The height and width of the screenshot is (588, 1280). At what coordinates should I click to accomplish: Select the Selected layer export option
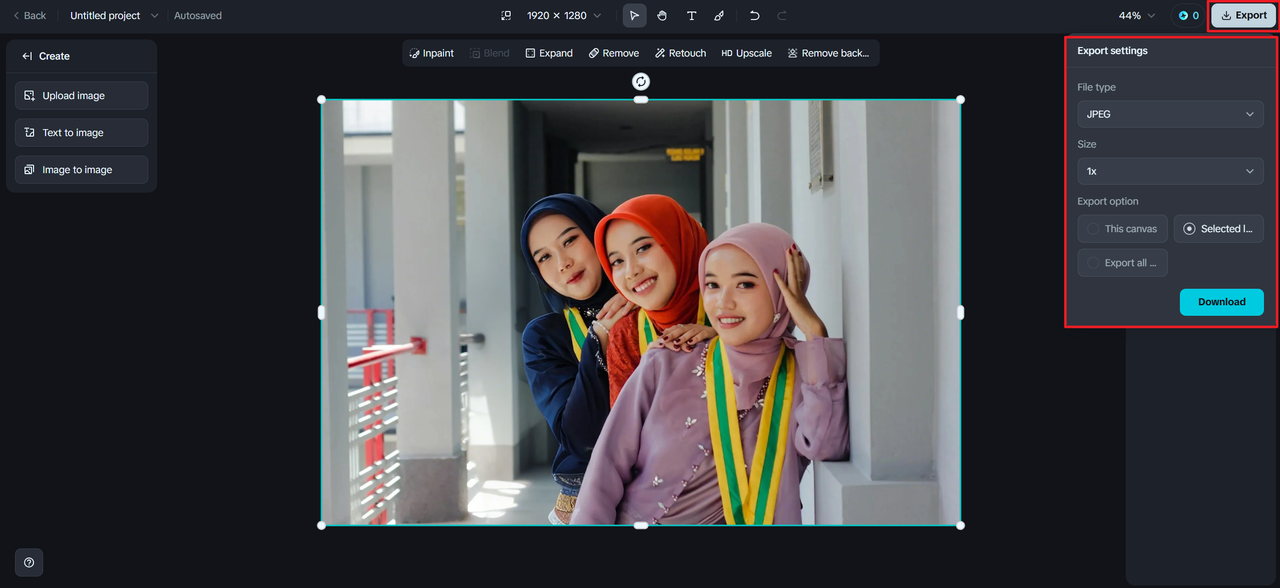coord(1218,229)
